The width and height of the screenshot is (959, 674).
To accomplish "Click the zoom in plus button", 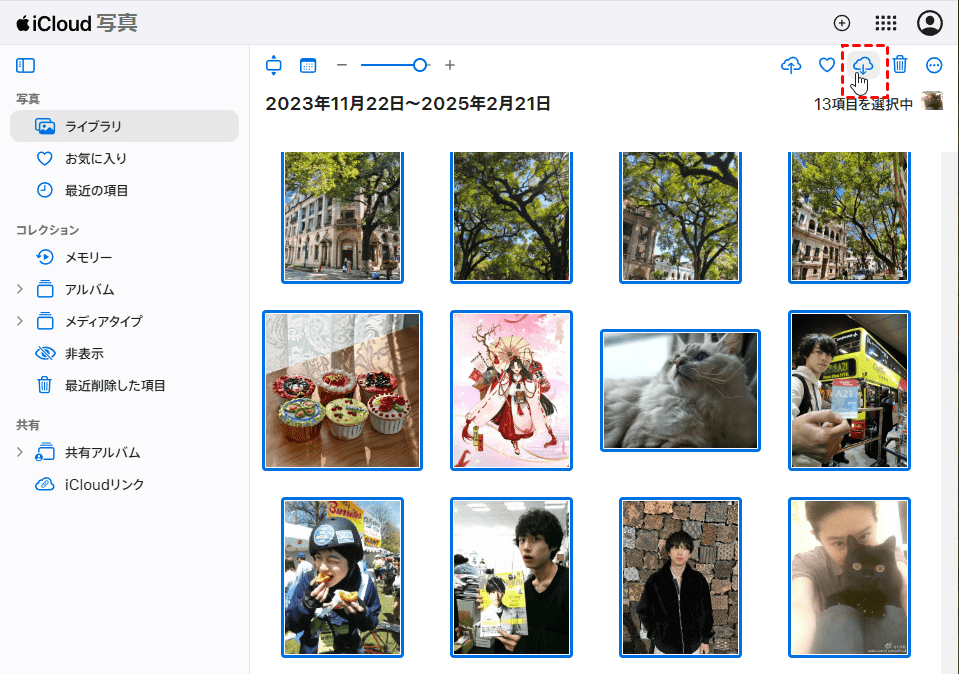I will [450, 65].
